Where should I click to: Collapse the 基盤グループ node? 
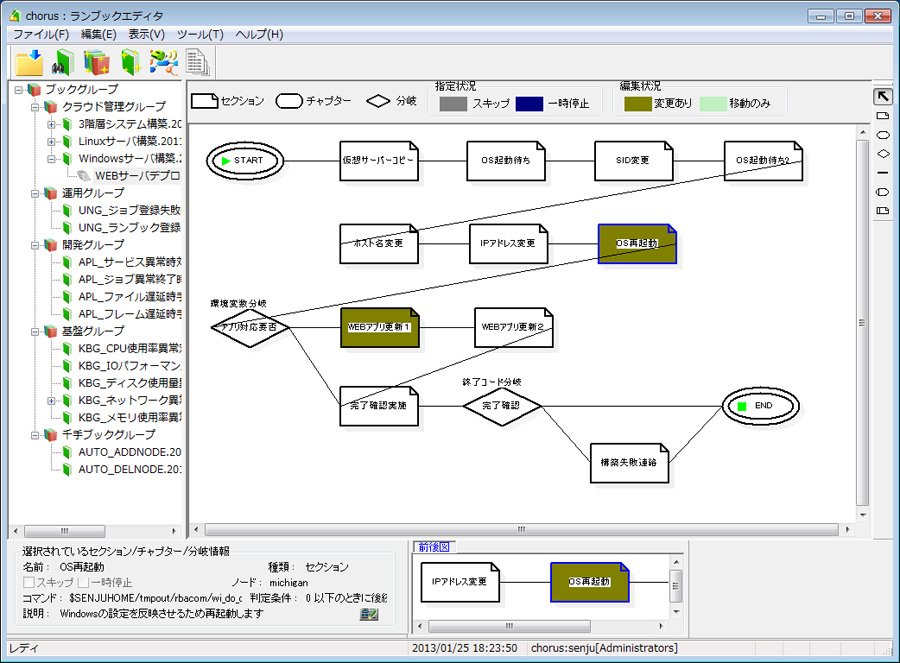click(35, 331)
